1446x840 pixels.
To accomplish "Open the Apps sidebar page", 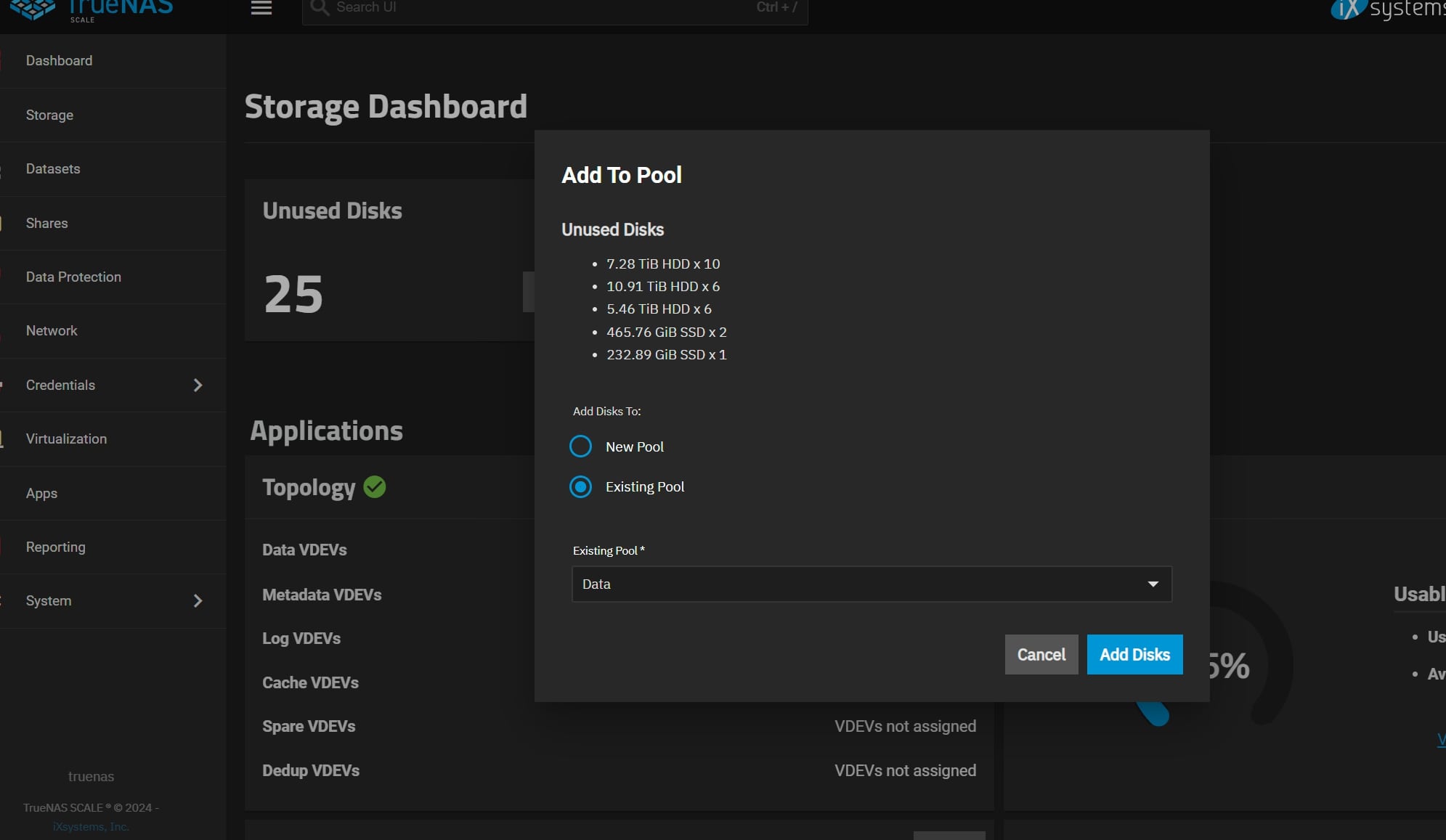I will click(x=41, y=493).
